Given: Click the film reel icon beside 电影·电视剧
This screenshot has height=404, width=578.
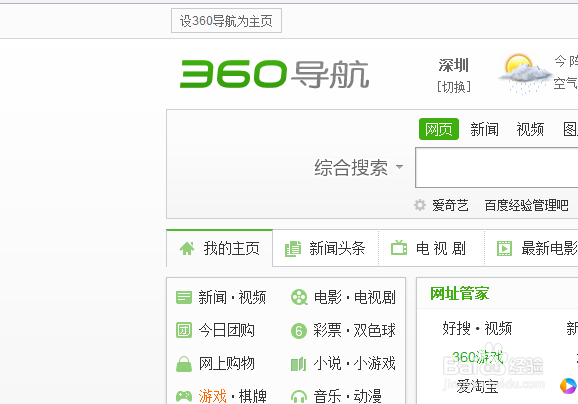Looking at the screenshot, I should tap(299, 297).
